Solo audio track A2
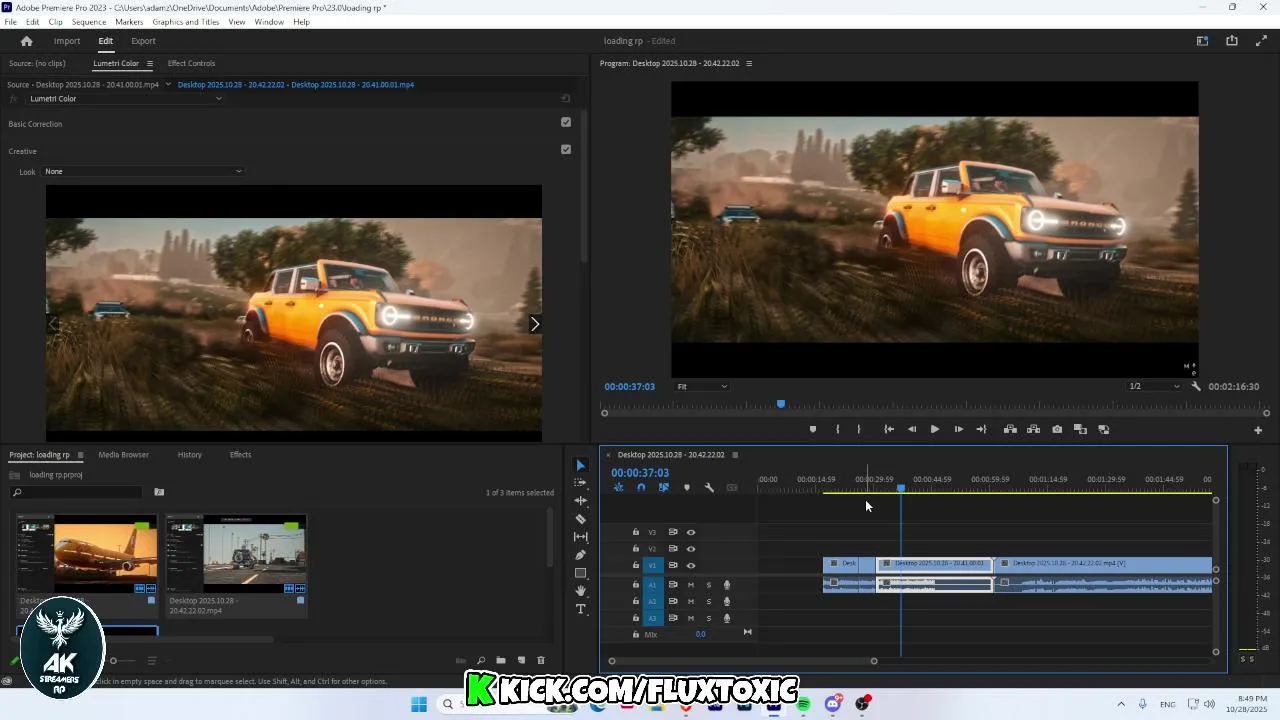Image resolution: width=1280 pixels, height=720 pixels. pos(709,601)
